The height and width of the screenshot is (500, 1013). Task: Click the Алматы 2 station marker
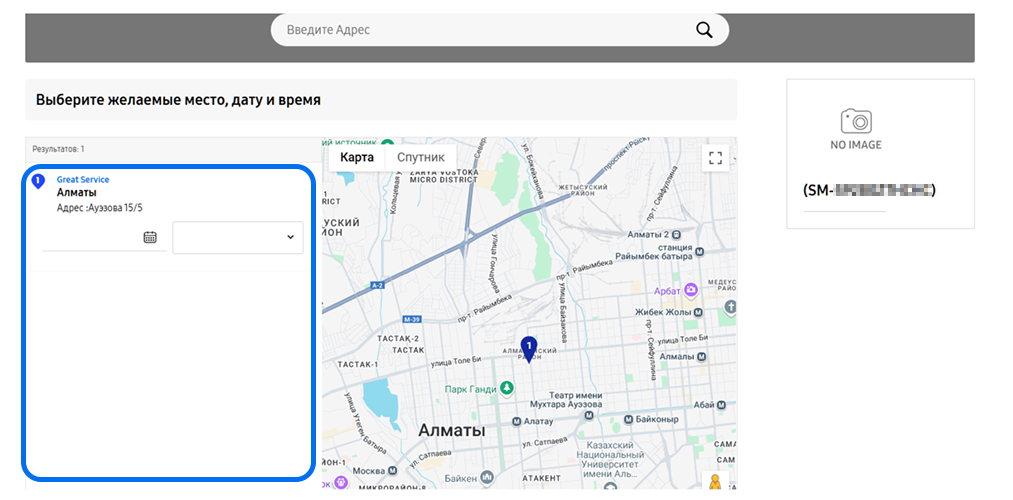tap(676, 234)
